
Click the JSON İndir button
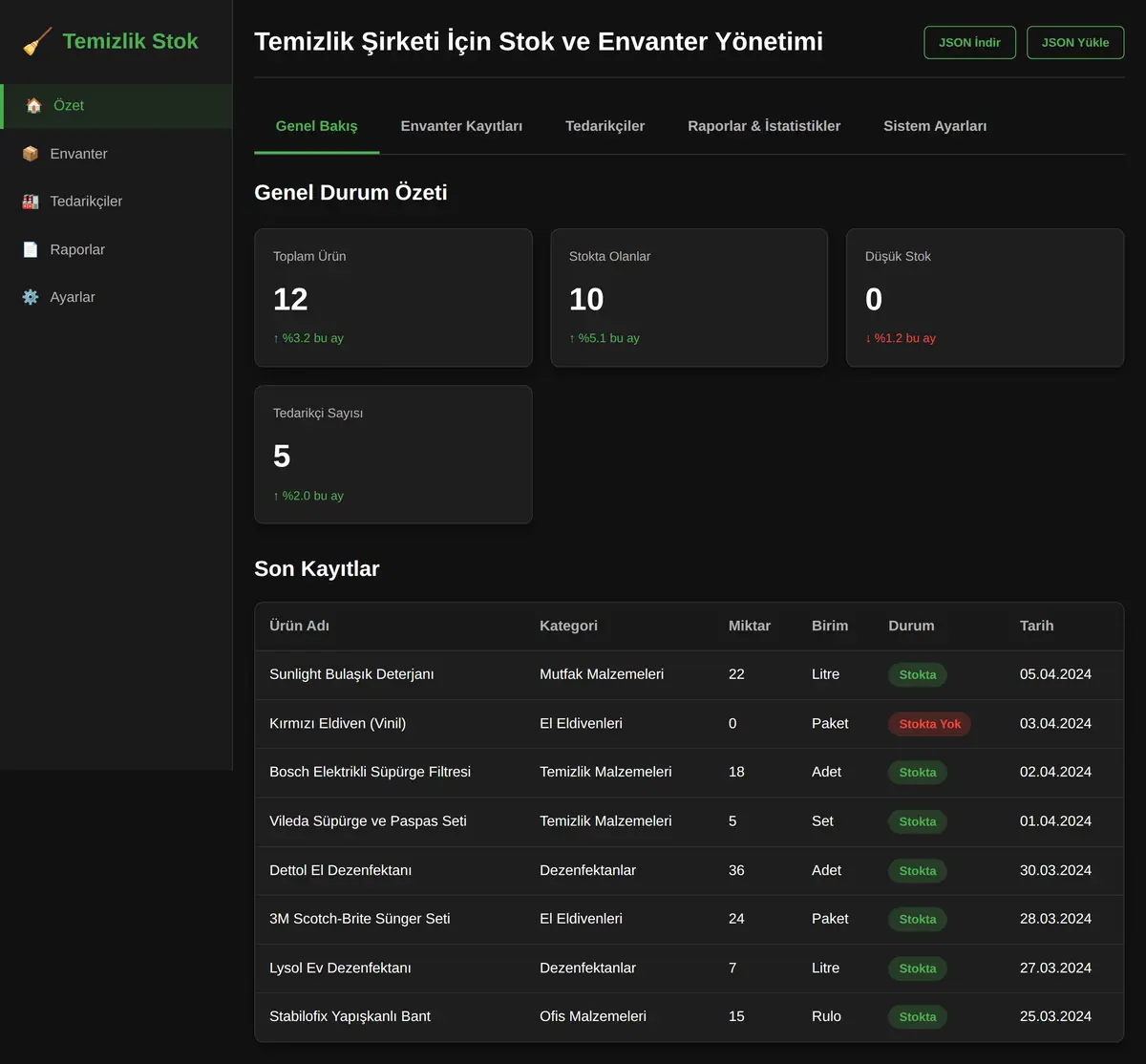(969, 43)
